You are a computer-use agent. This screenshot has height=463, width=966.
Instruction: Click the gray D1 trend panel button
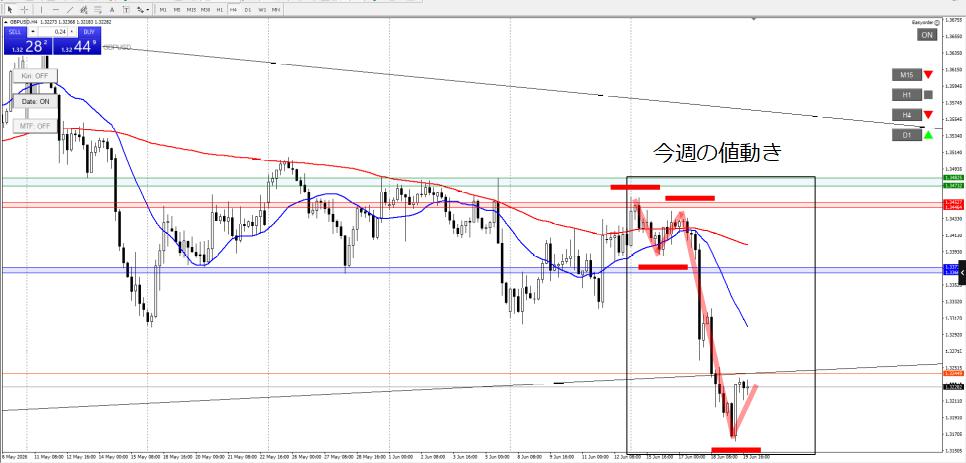(906, 135)
